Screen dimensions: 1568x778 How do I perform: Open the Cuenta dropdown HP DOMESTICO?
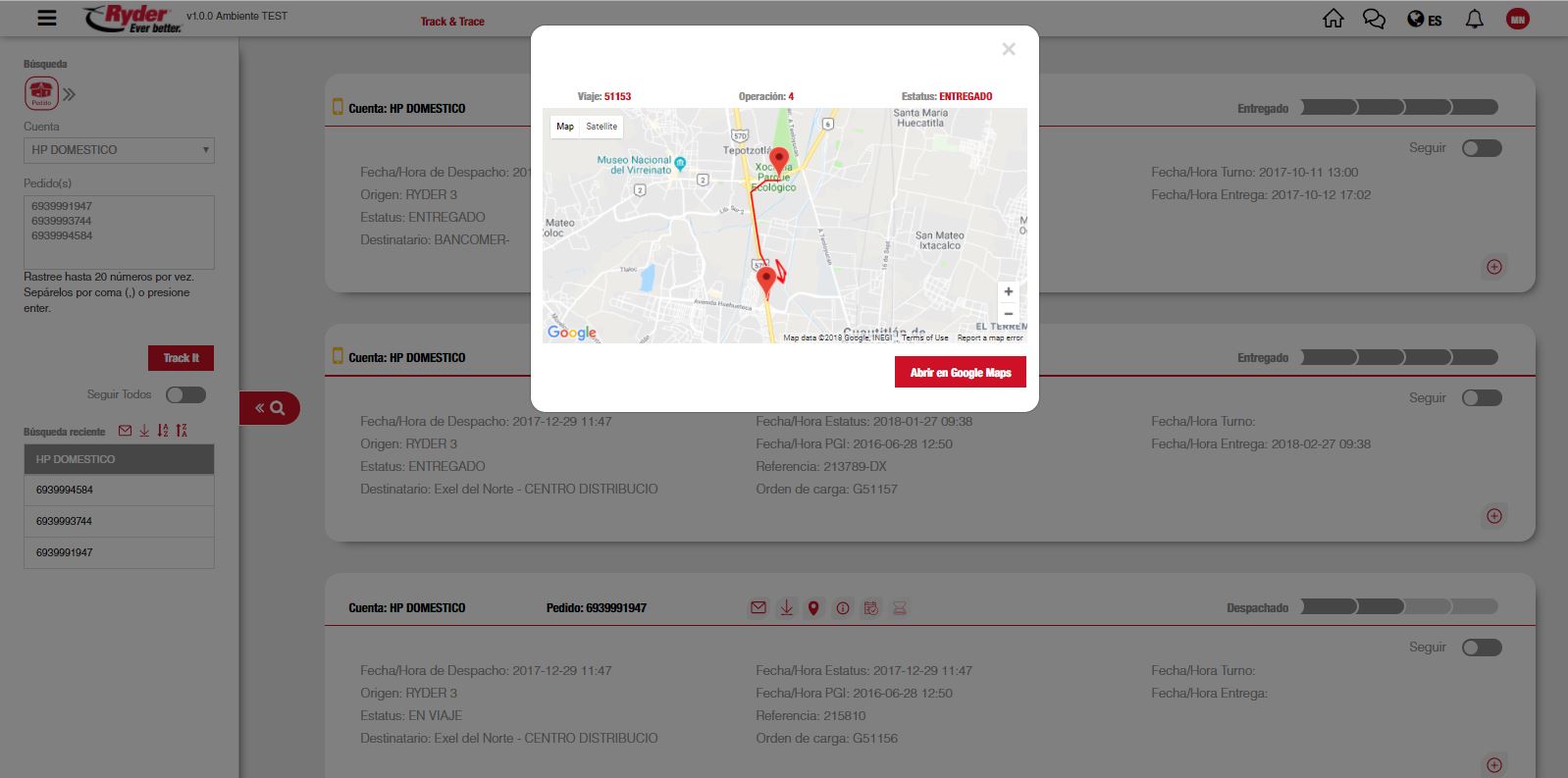(x=119, y=150)
